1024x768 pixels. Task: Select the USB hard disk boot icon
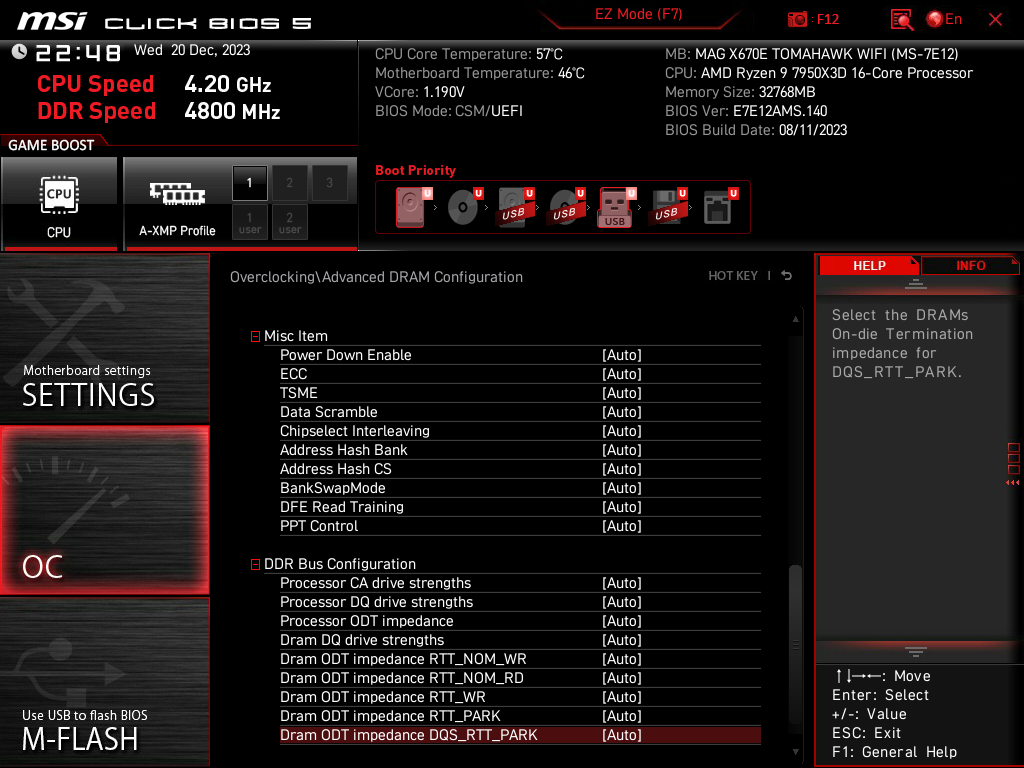pyautogui.click(x=515, y=207)
